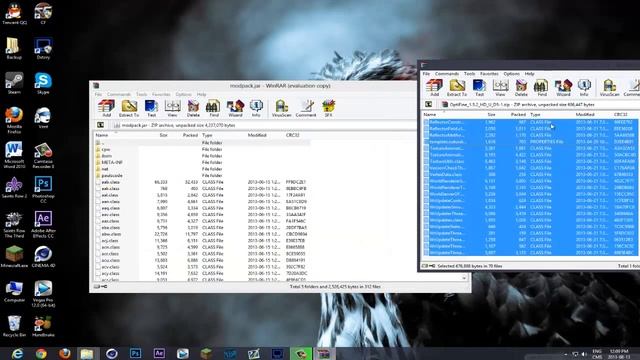Open Photoshop CC desktop shortcut
Viewport: 640px width, 360px height.
pyautogui.click(x=43, y=189)
